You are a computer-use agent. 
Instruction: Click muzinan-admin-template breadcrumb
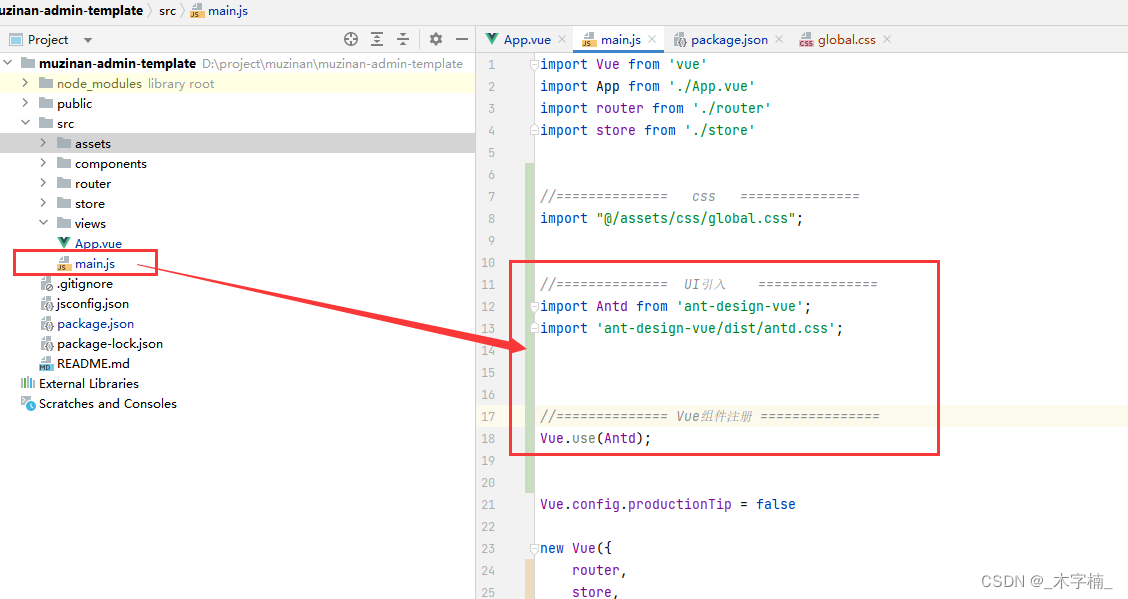click(71, 11)
